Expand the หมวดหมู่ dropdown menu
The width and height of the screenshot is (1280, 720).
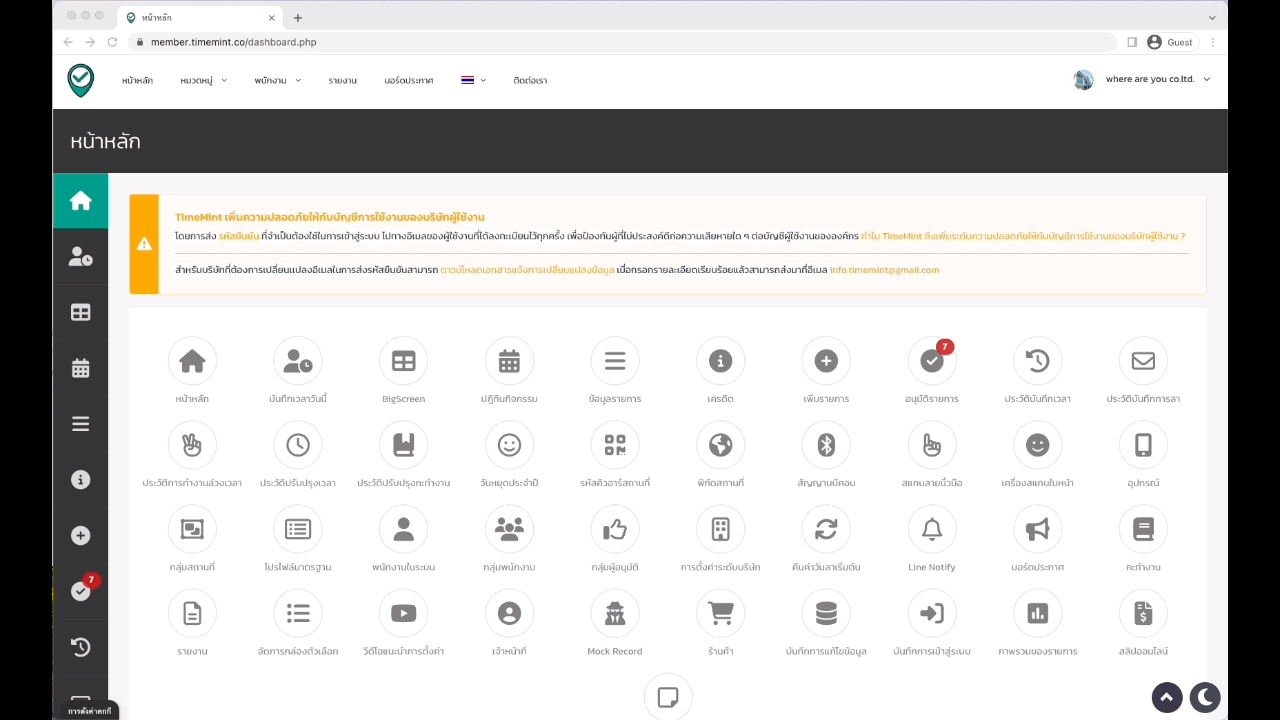tap(204, 80)
